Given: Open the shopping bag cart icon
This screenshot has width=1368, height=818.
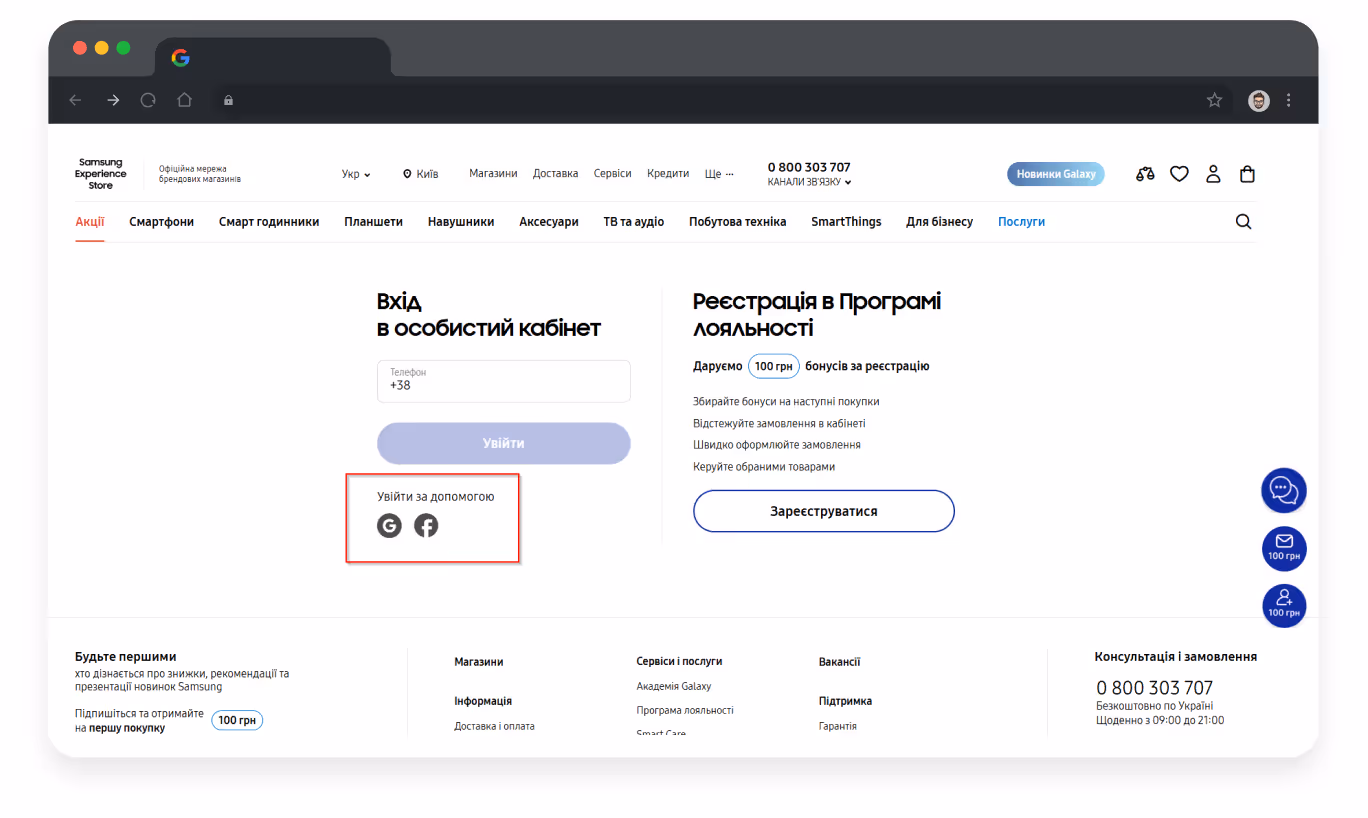Looking at the screenshot, I should 1247,174.
